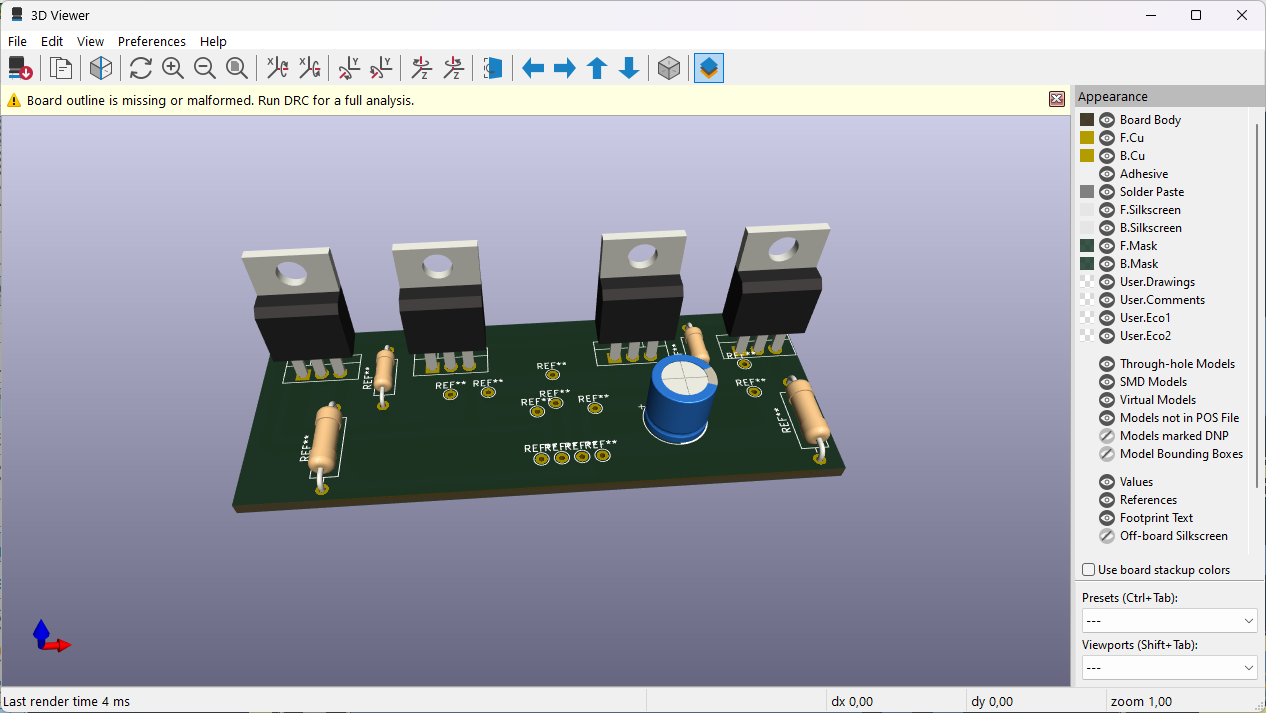Toggle orthographic projection cube icon
This screenshot has height=713, width=1266.
click(x=669, y=68)
